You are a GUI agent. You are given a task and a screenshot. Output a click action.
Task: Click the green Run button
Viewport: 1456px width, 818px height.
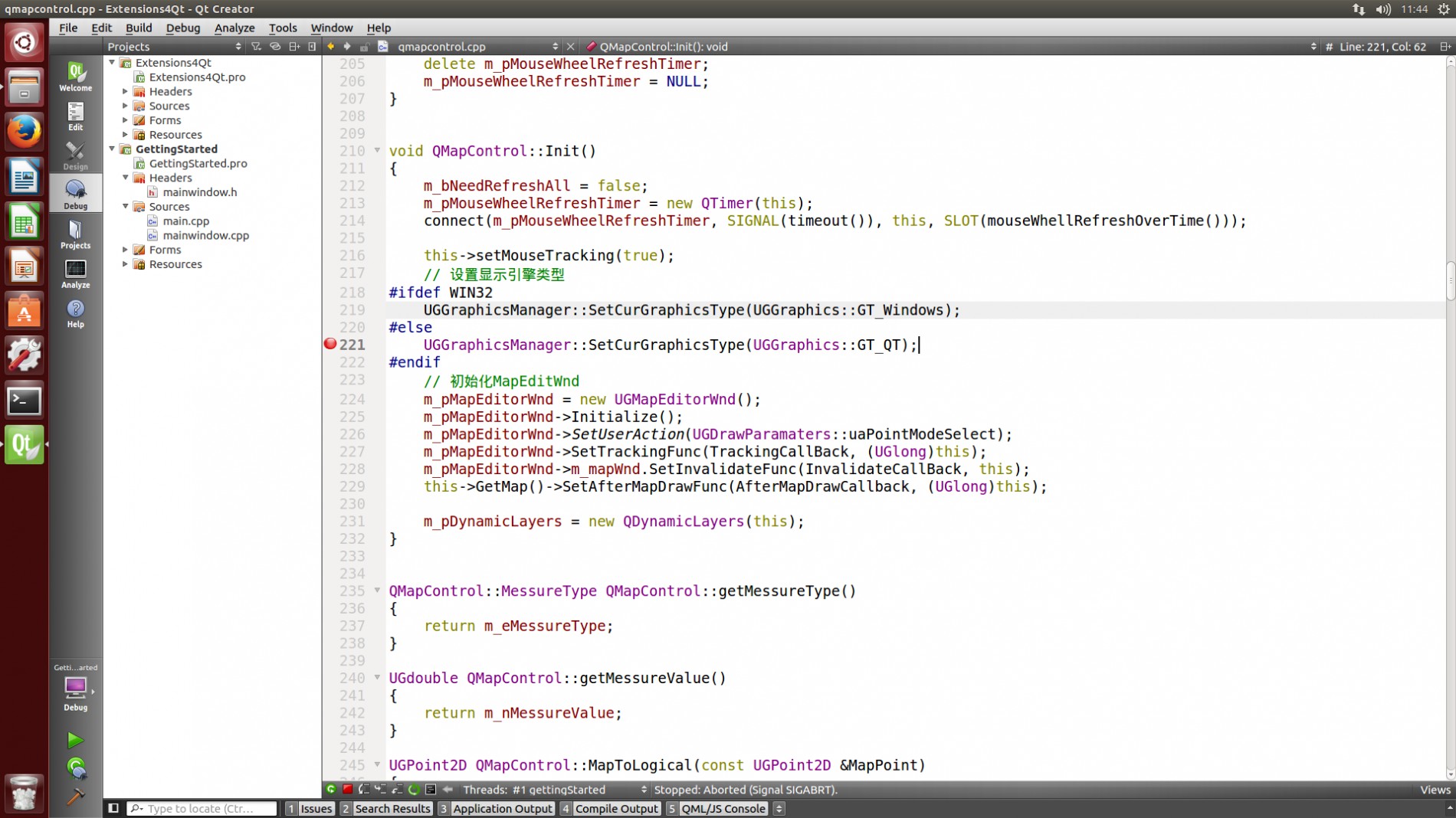[x=75, y=740]
